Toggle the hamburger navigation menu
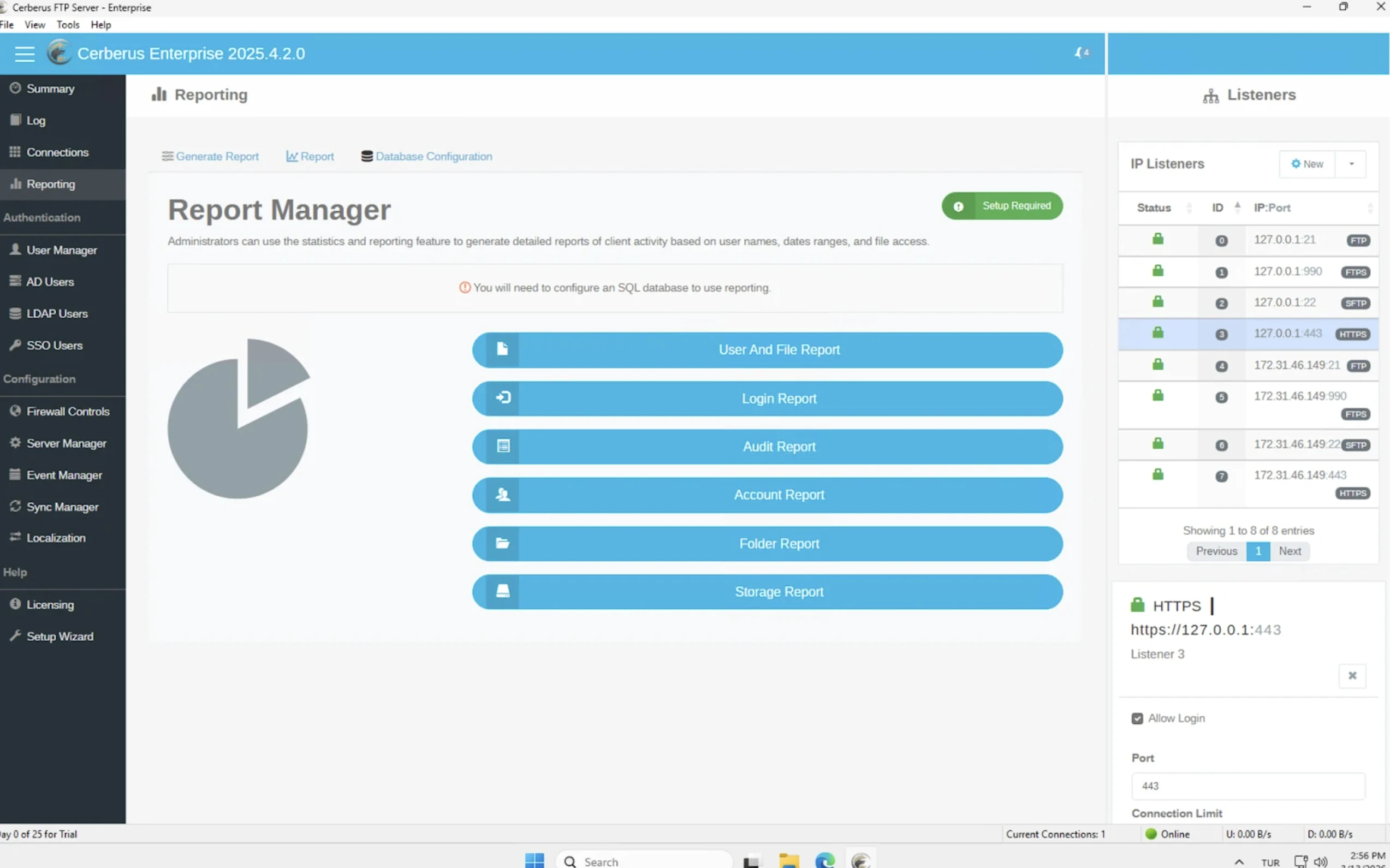Screen dimensions: 1390x868 (x=24, y=54)
